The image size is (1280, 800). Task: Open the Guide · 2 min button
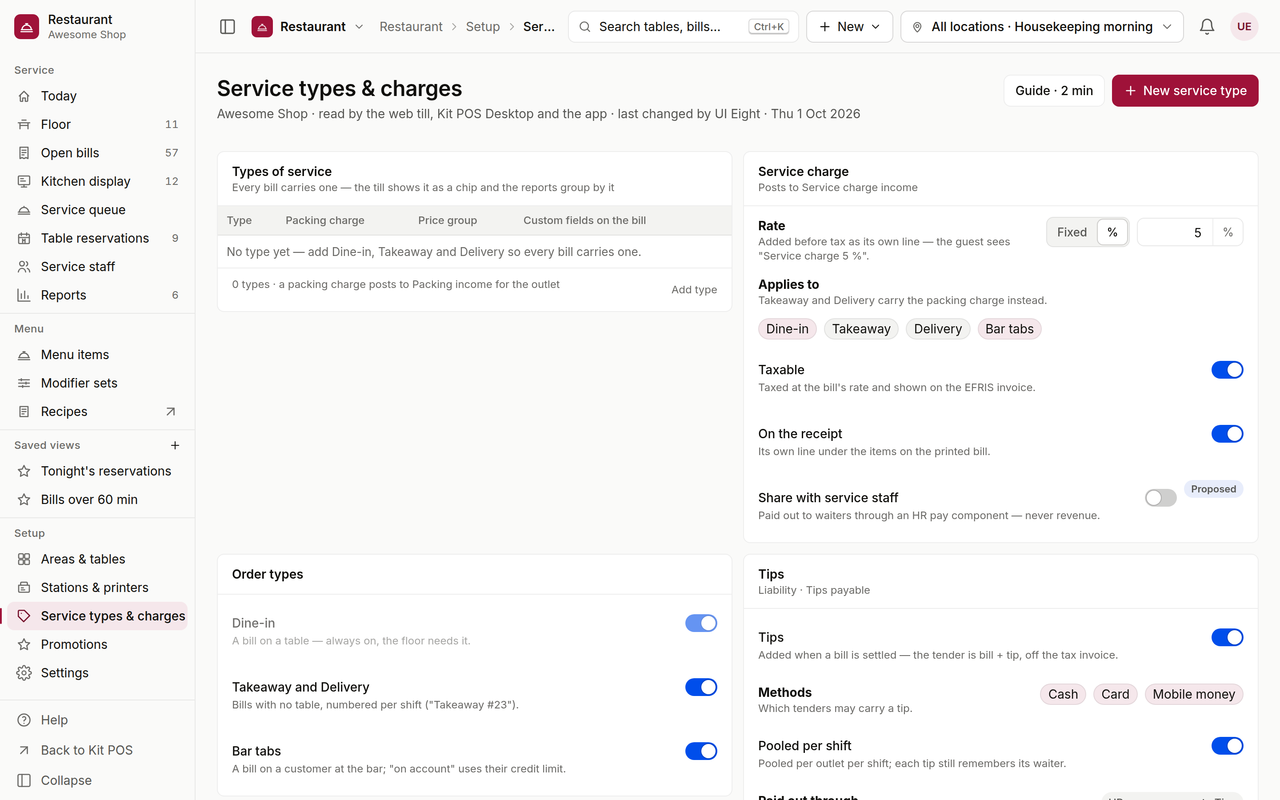click(x=1054, y=90)
